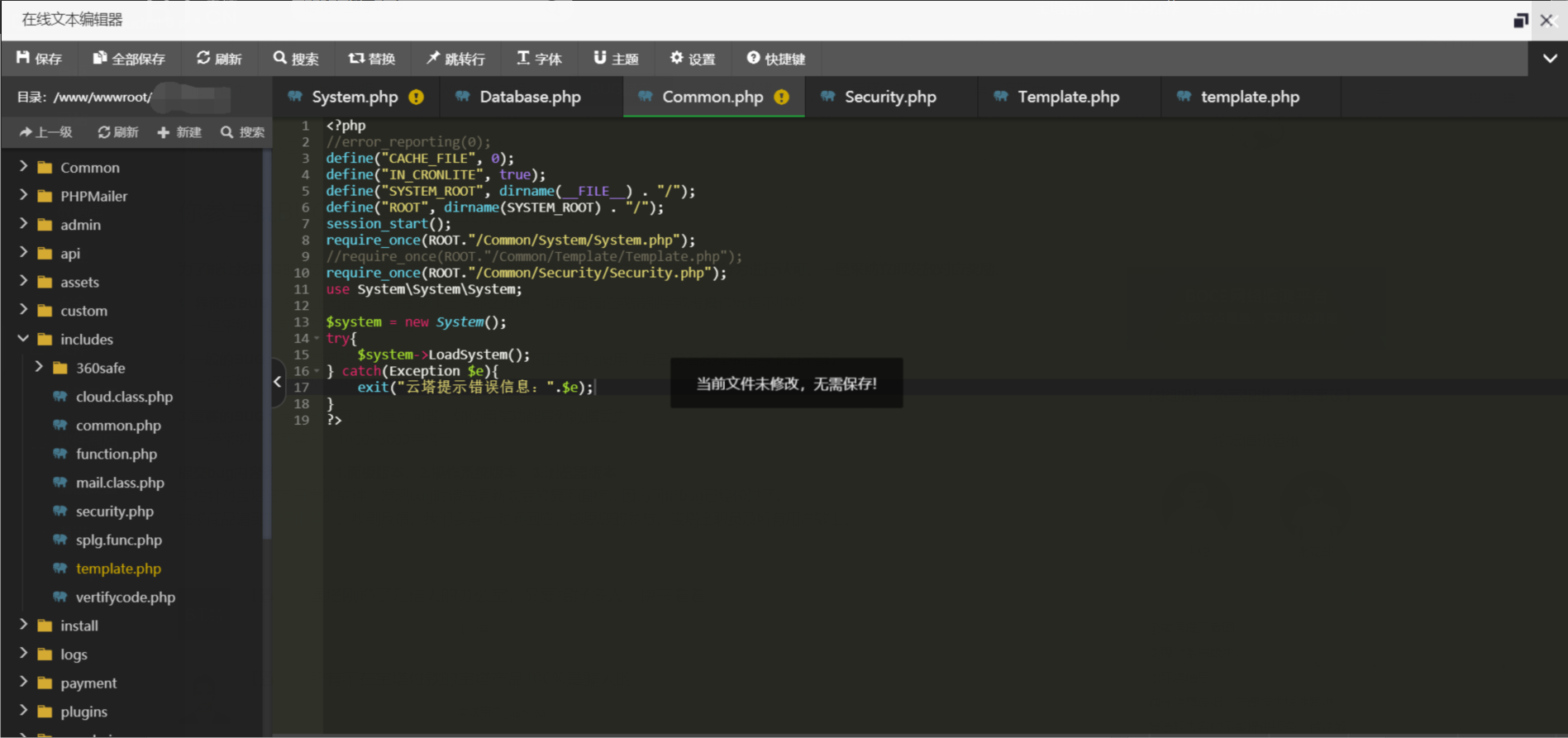Open common.php in includes
Screen dimensions: 1568x738
point(118,426)
